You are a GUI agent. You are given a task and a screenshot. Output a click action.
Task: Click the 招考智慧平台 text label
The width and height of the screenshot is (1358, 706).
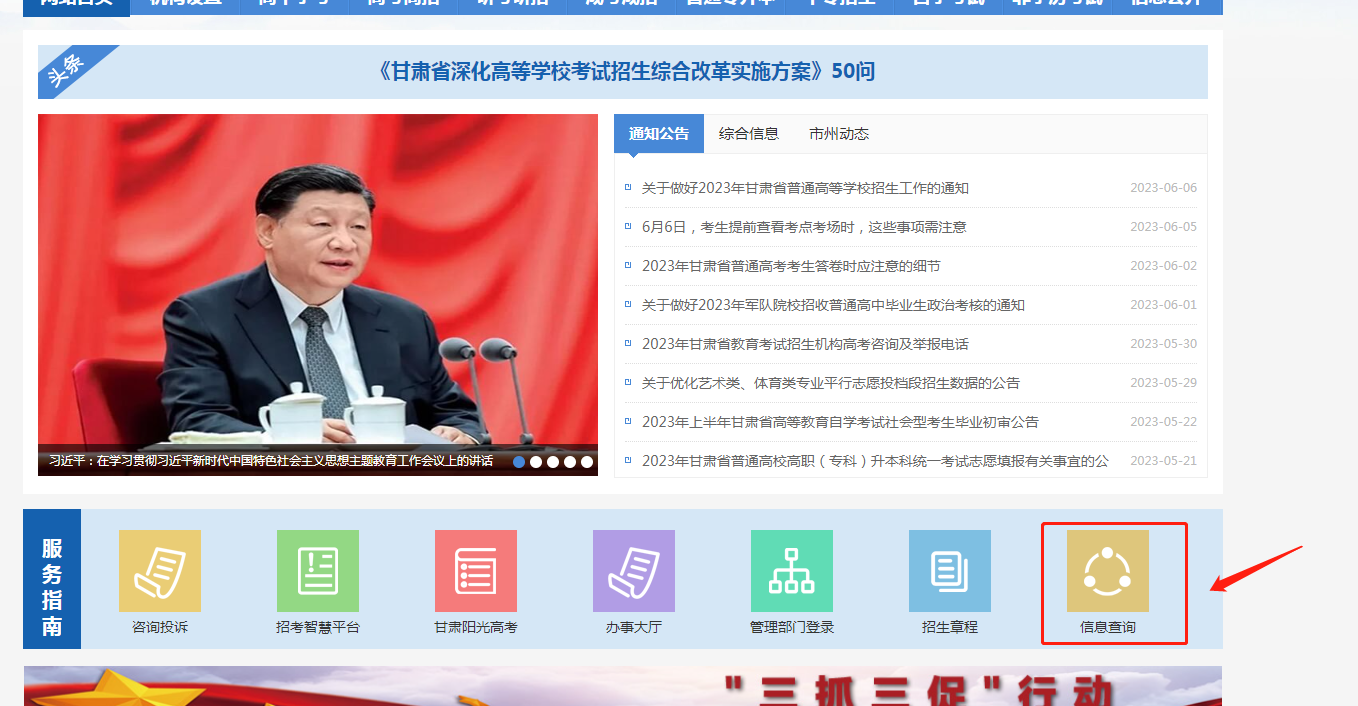pos(318,628)
